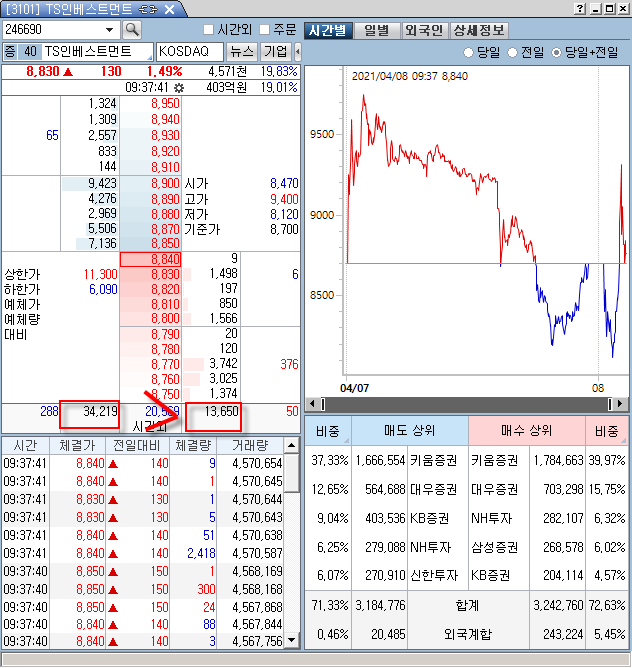Image resolution: width=632 pixels, height=668 pixels.
Task: Click left arrow on chart scrollbar
Action: click(x=310, y=404)
